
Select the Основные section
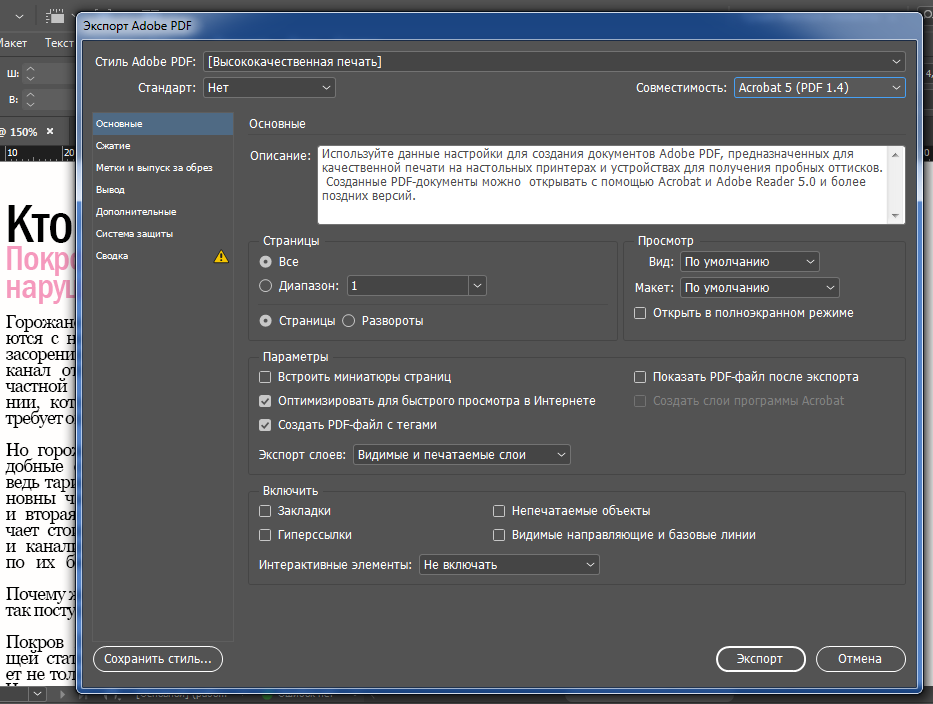[162, 124]
